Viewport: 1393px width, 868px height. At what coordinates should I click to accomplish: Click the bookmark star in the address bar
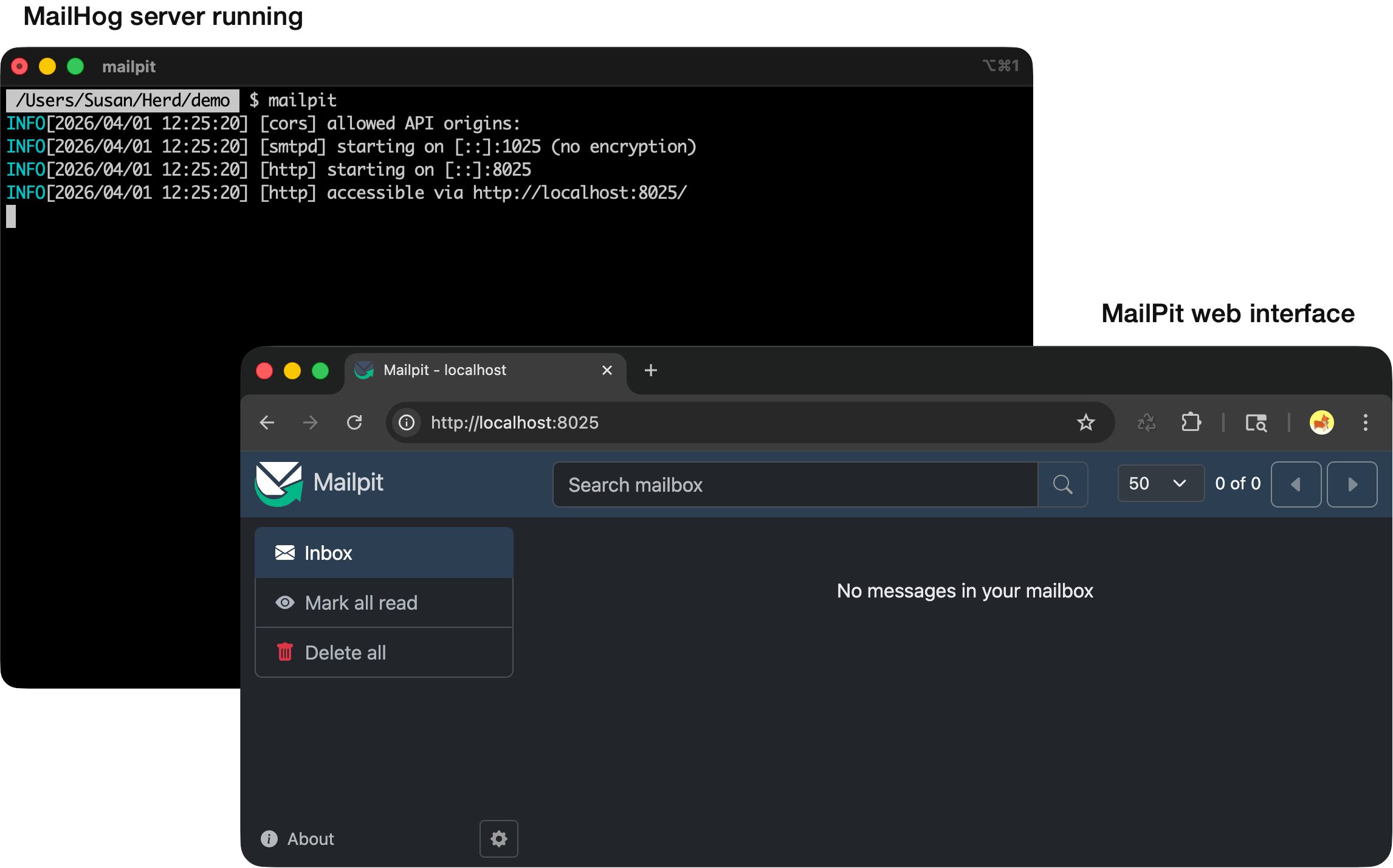coord(1085,422)
